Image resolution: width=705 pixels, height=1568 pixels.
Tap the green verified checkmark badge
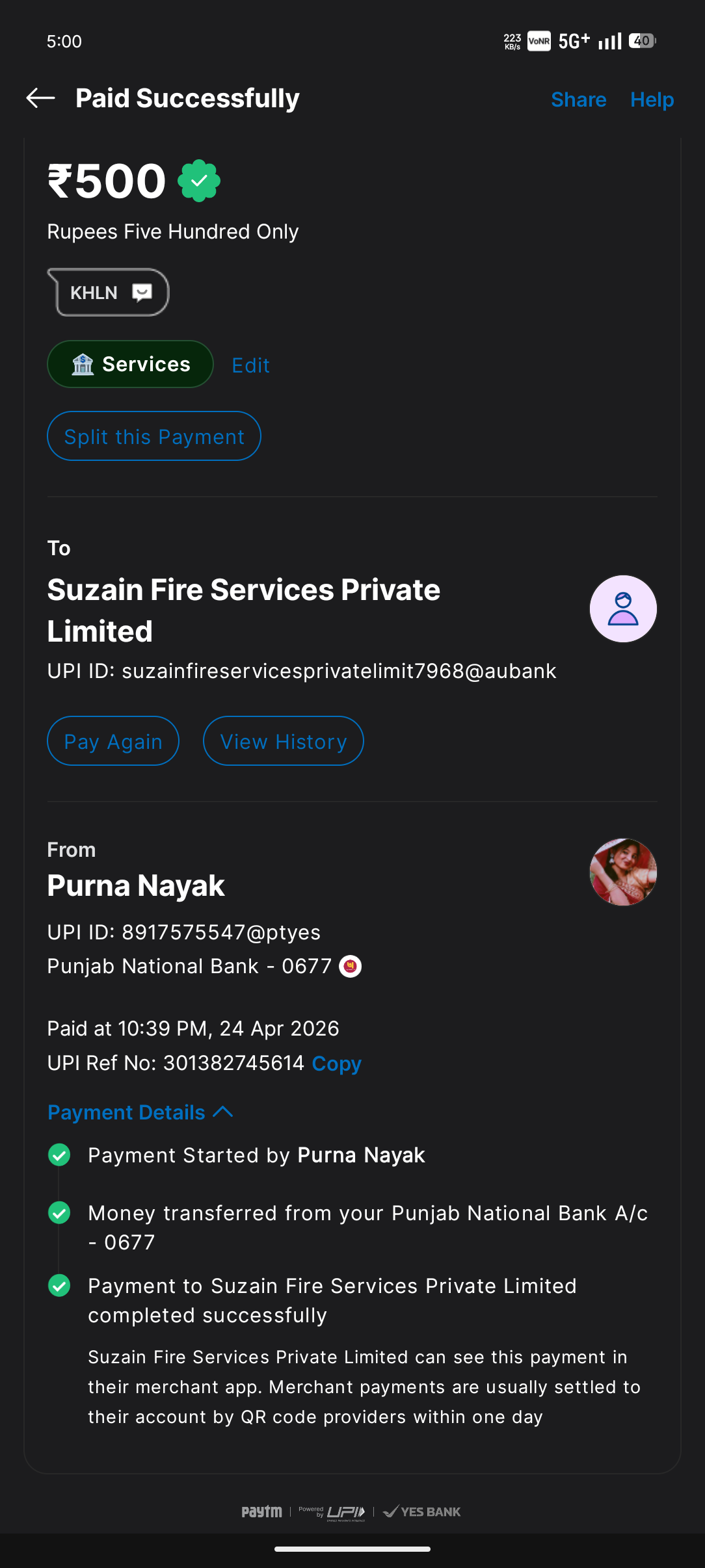[x=199, y=181]
